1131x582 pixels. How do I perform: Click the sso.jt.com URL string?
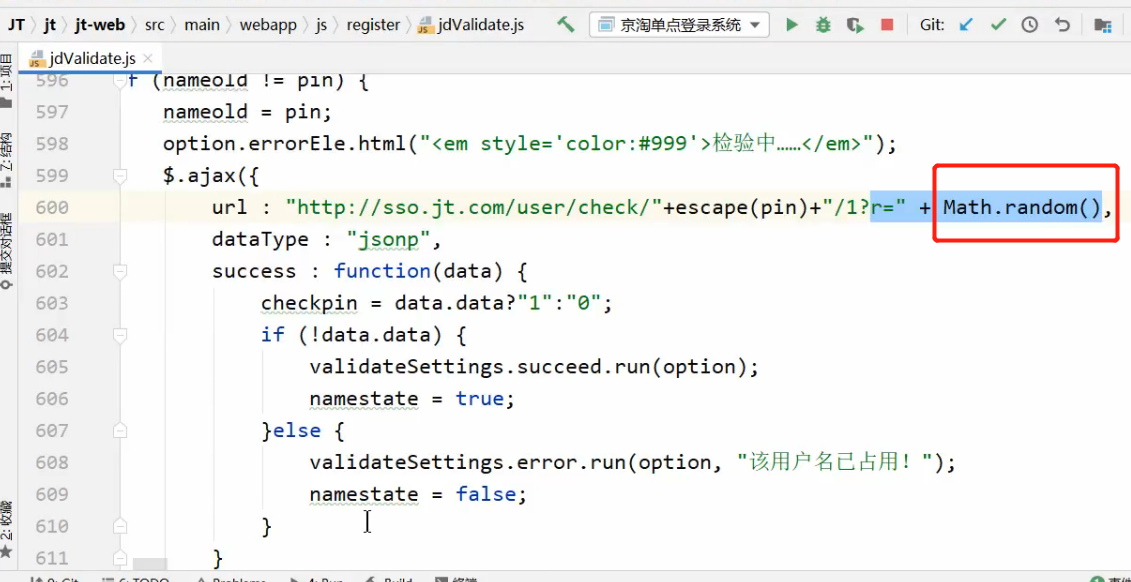tap(474, 208)
